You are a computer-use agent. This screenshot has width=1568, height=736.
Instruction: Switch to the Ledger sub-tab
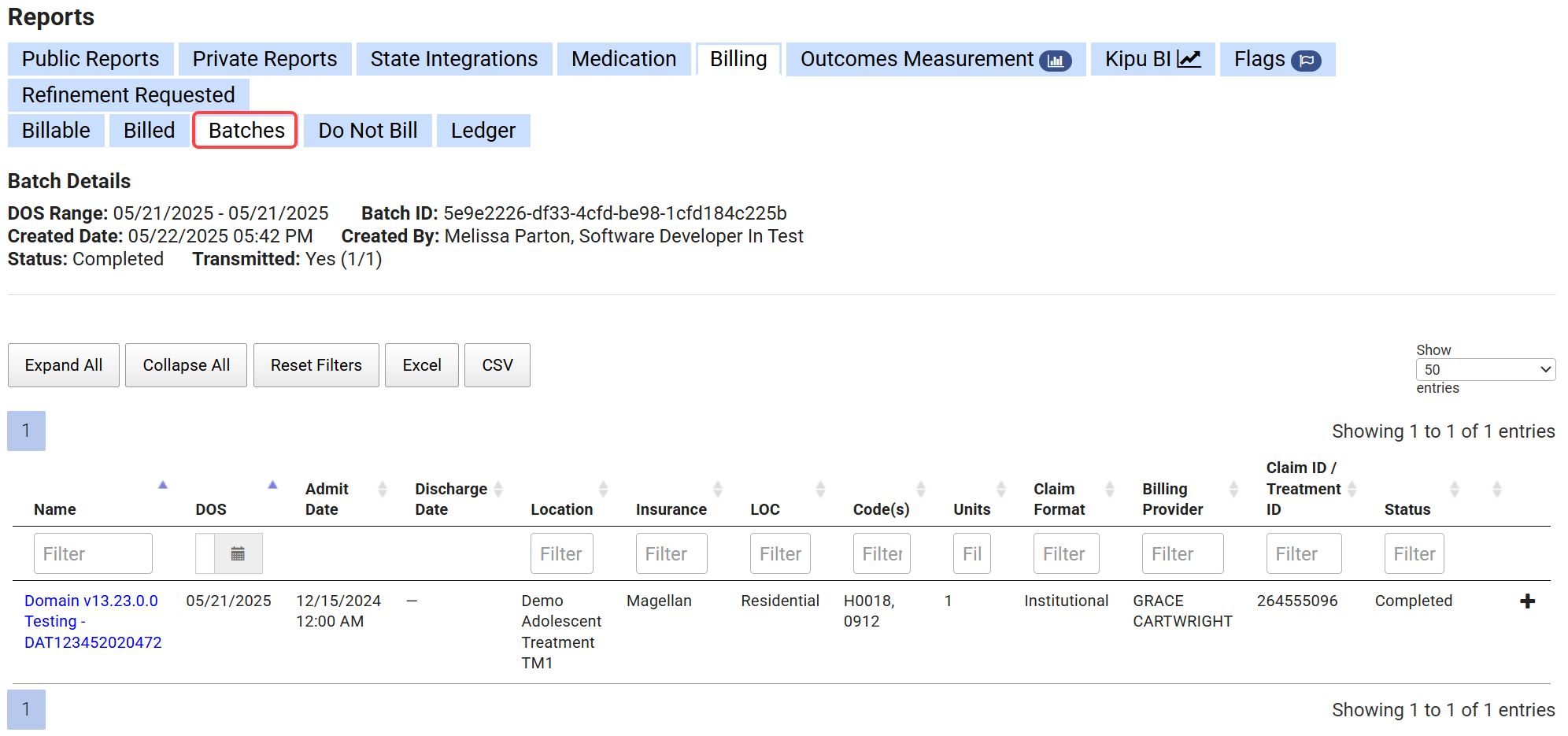point(483,131)
